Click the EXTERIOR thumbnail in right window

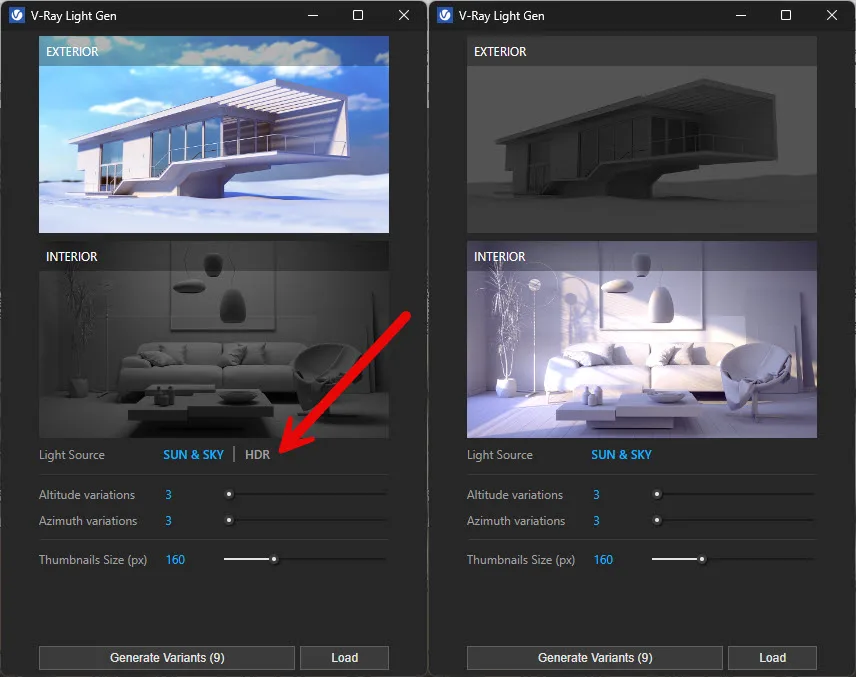(x=641, y=135)
